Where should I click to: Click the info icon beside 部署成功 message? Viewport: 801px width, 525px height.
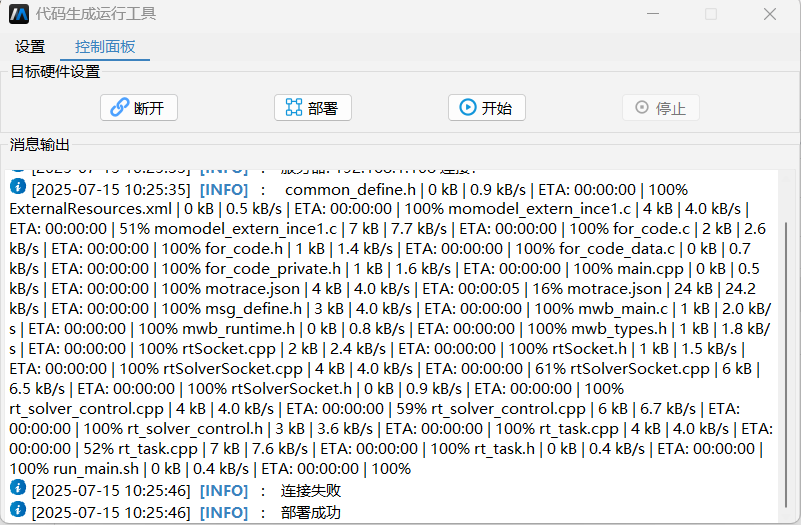pyautogui.click(x=18, y=510)
